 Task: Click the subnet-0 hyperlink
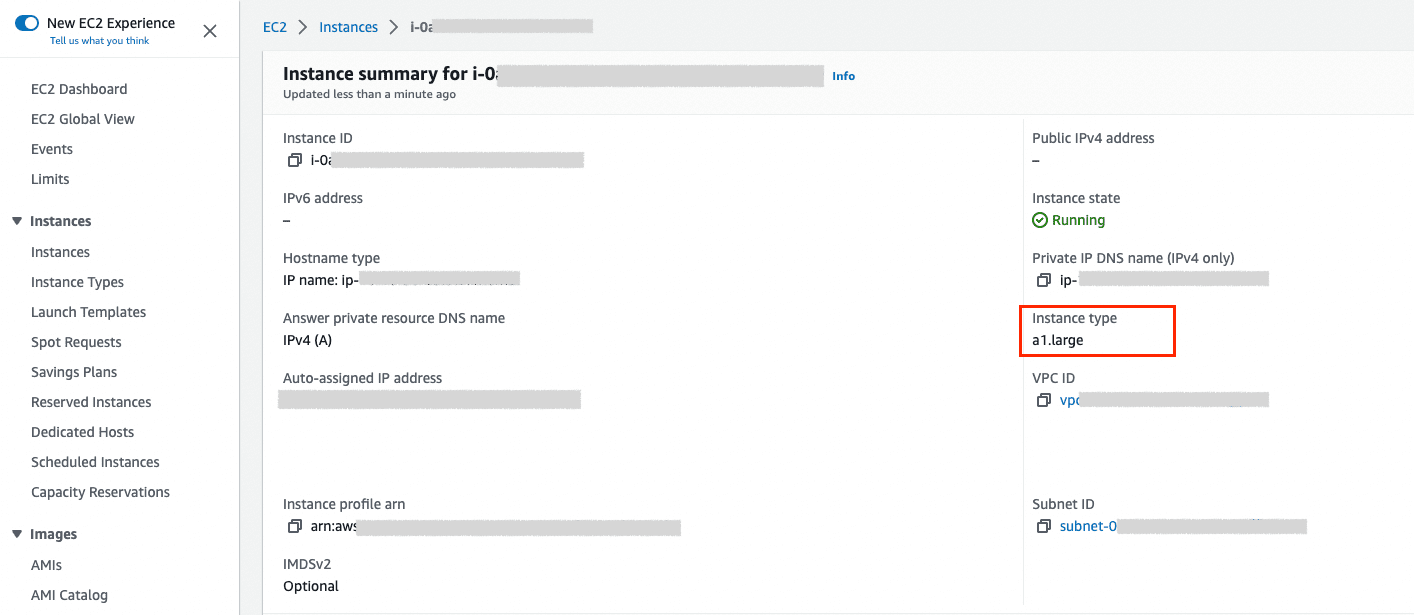click(1087, 525)
